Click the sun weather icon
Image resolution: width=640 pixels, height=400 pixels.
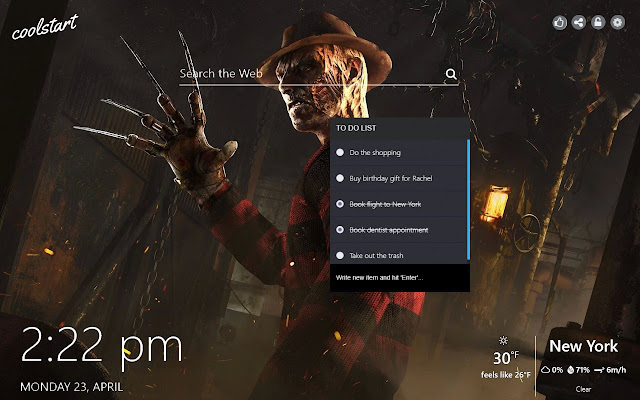coord(504,341)
